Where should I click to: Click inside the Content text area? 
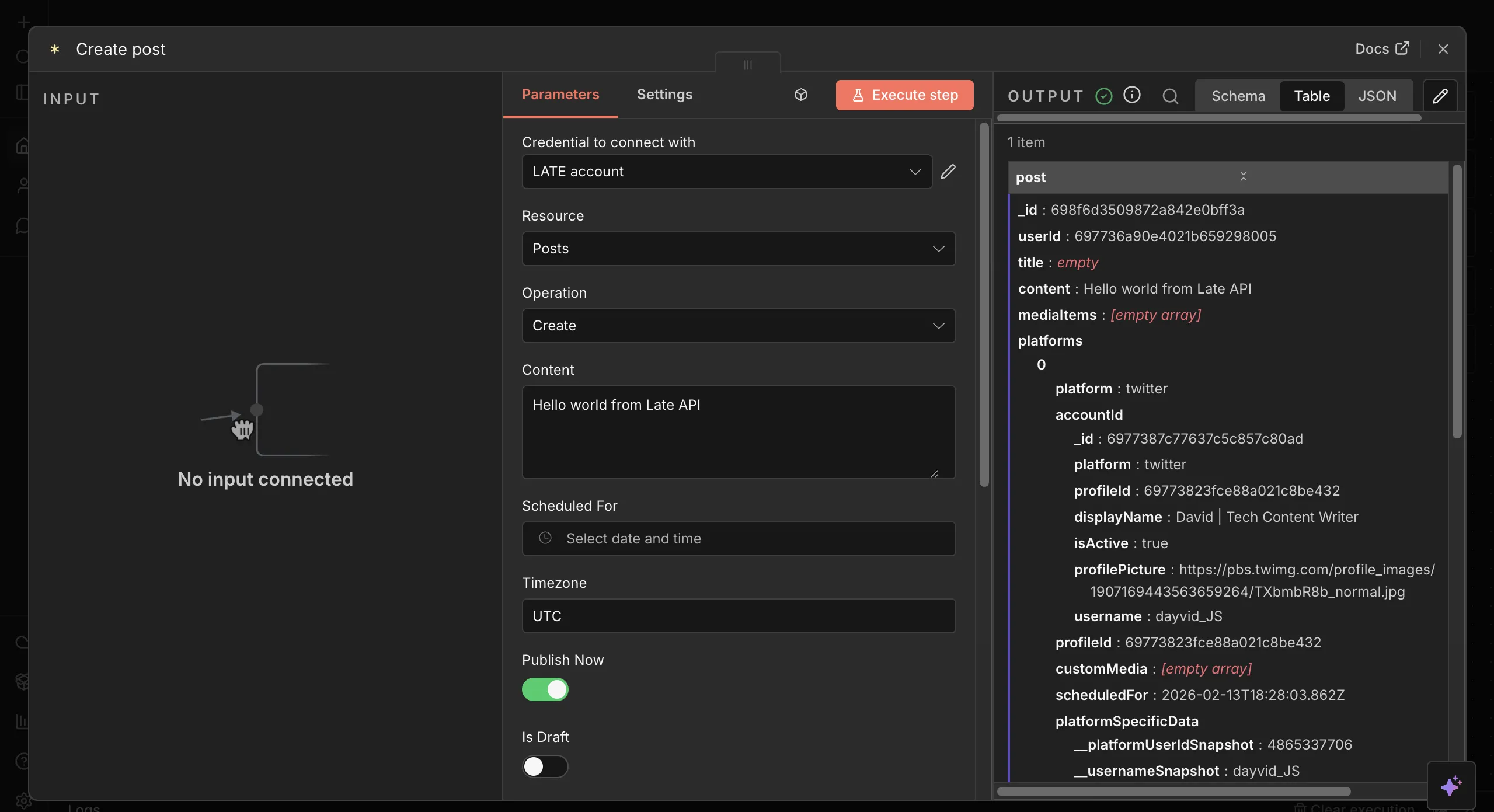pos(737,432)
